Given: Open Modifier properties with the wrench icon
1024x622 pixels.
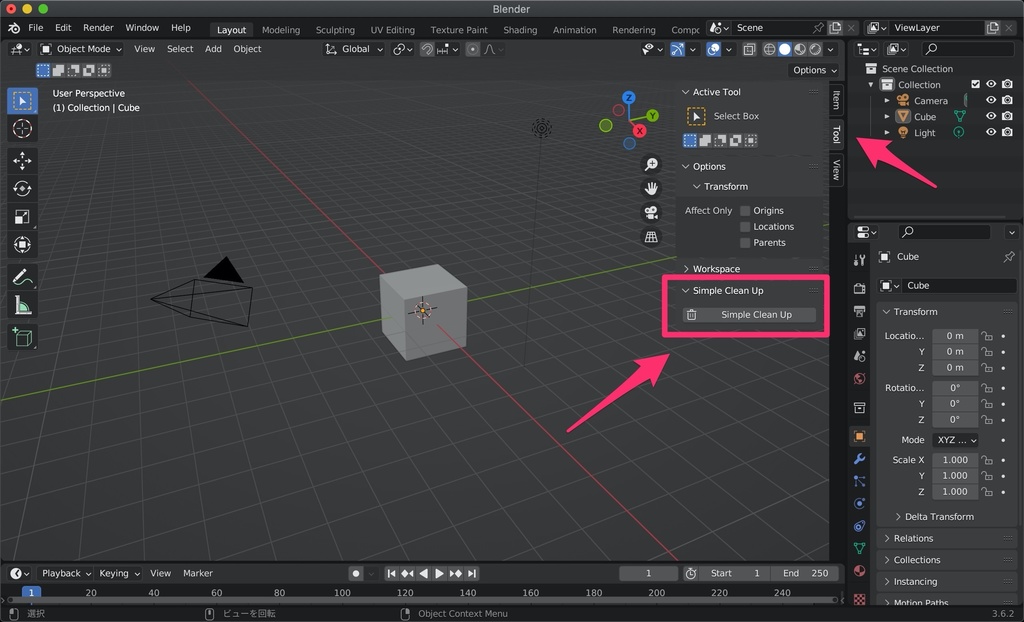Looking at the screenshot, I should (x=858, y=460).
